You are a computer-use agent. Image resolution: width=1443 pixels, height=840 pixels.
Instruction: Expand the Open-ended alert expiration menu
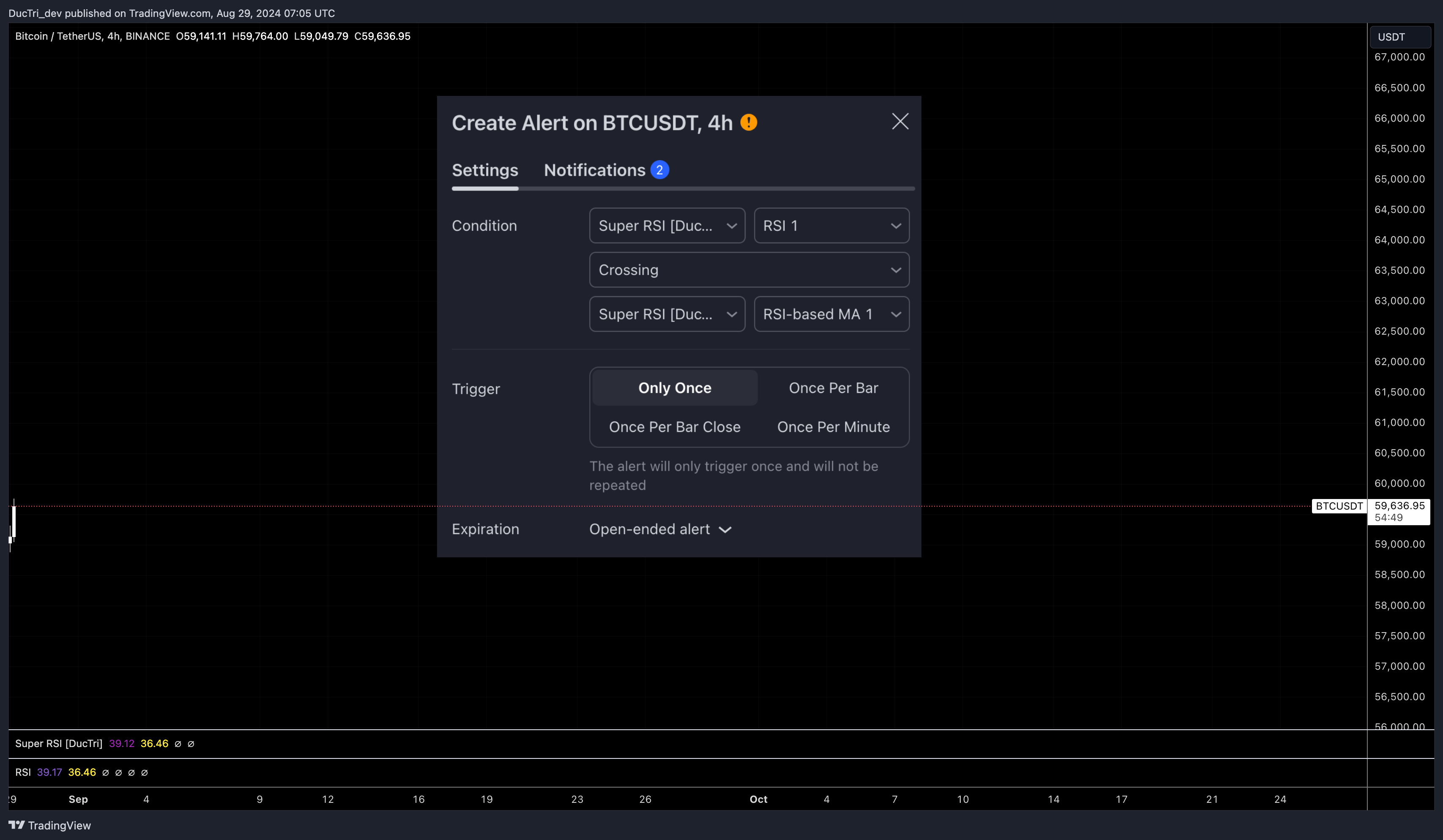(660, 529)
